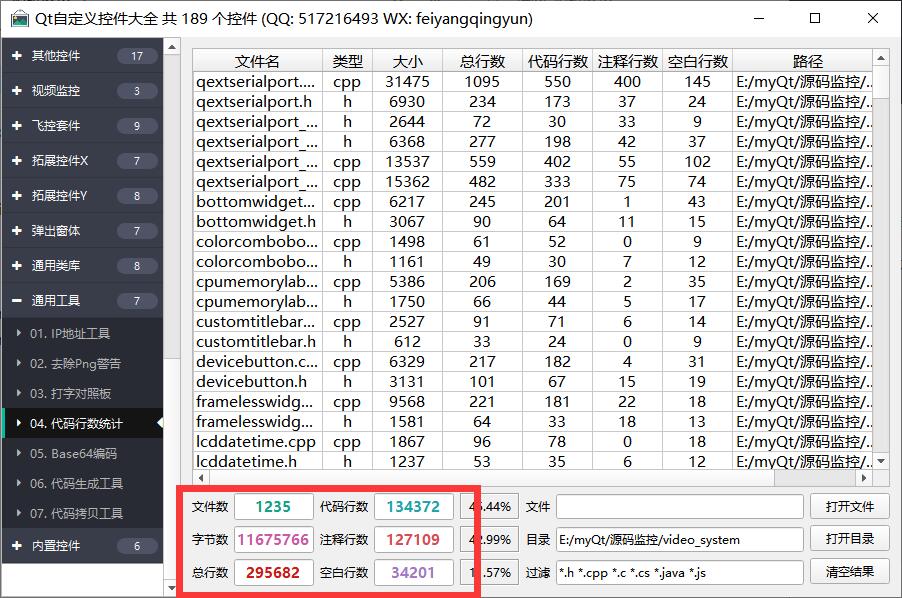Viewport: 902px width, 598px height.
Task: Expand the 其他控件 sidebar group
Action: pyautogui.click(x=56, y=56)
